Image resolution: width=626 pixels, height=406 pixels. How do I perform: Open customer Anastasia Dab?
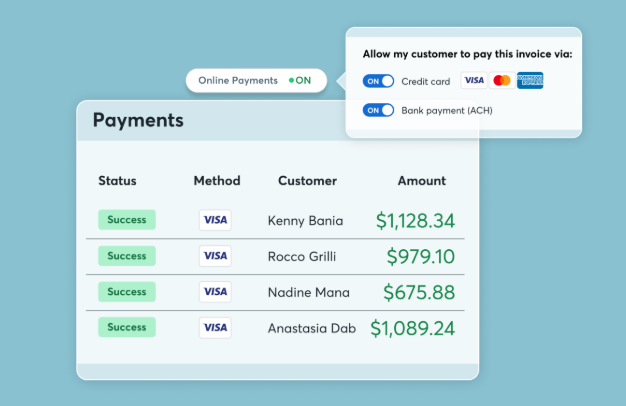click(311, 328)
